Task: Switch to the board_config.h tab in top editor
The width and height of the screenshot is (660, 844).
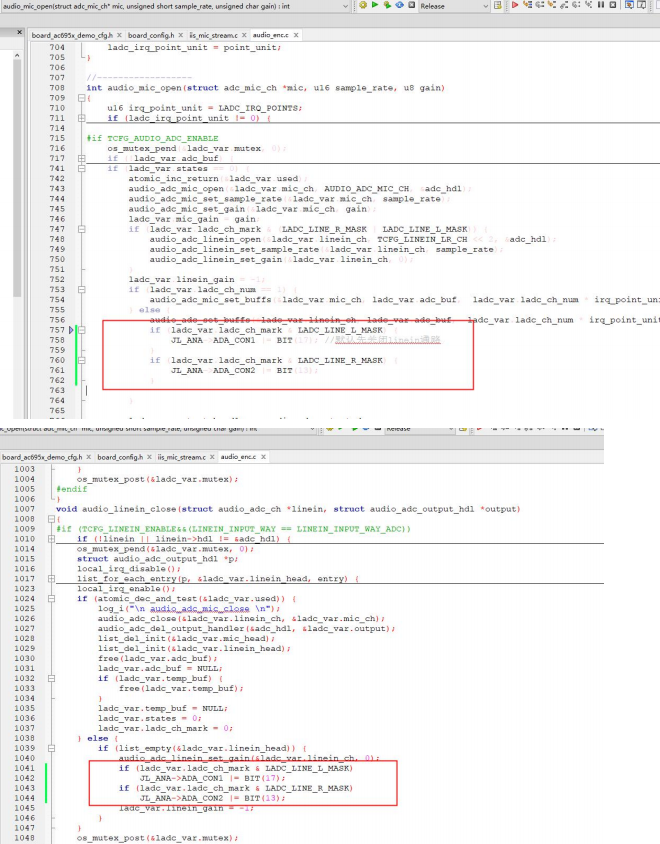Action: point(151,35)
